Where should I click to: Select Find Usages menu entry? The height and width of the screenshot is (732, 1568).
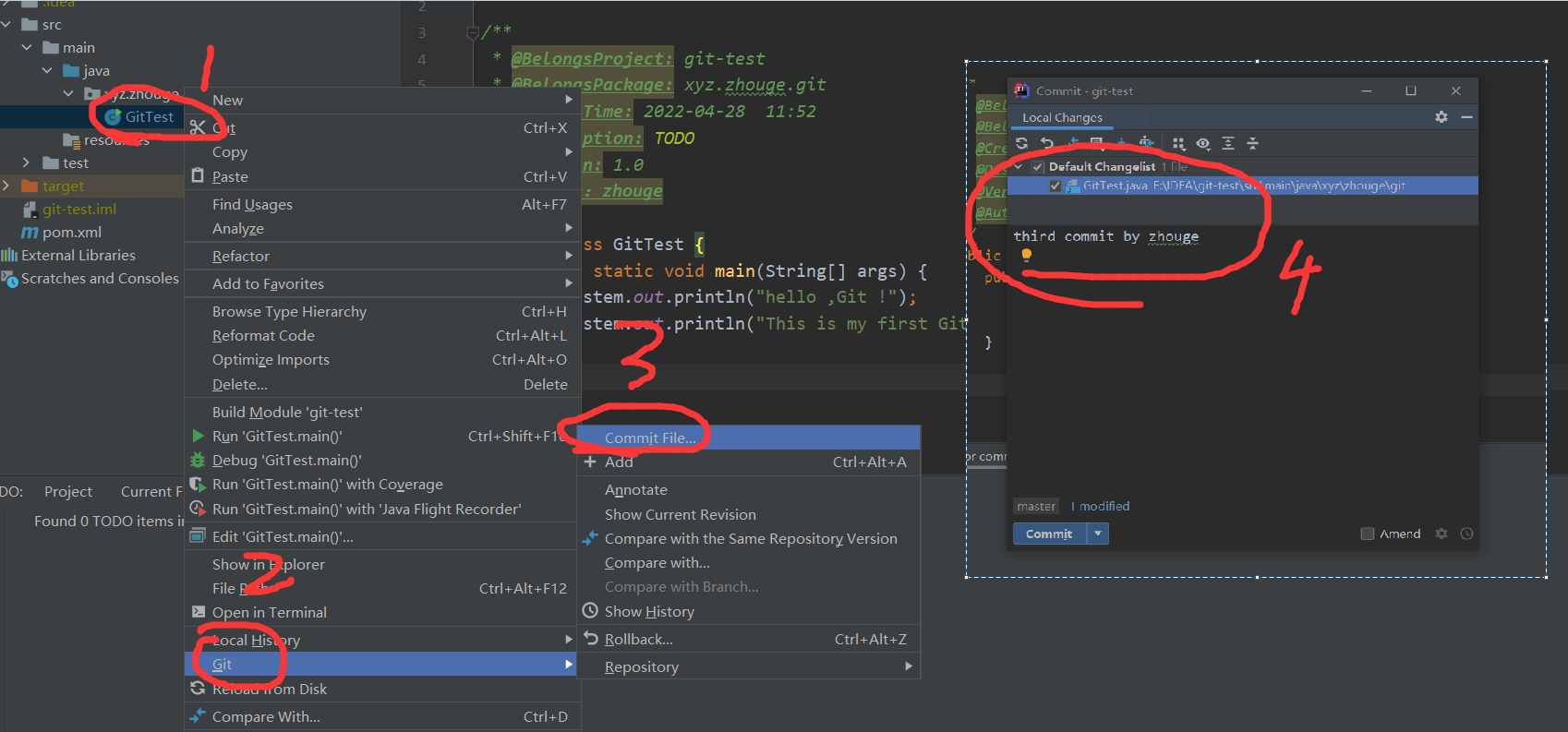click(x=382, y=204)
